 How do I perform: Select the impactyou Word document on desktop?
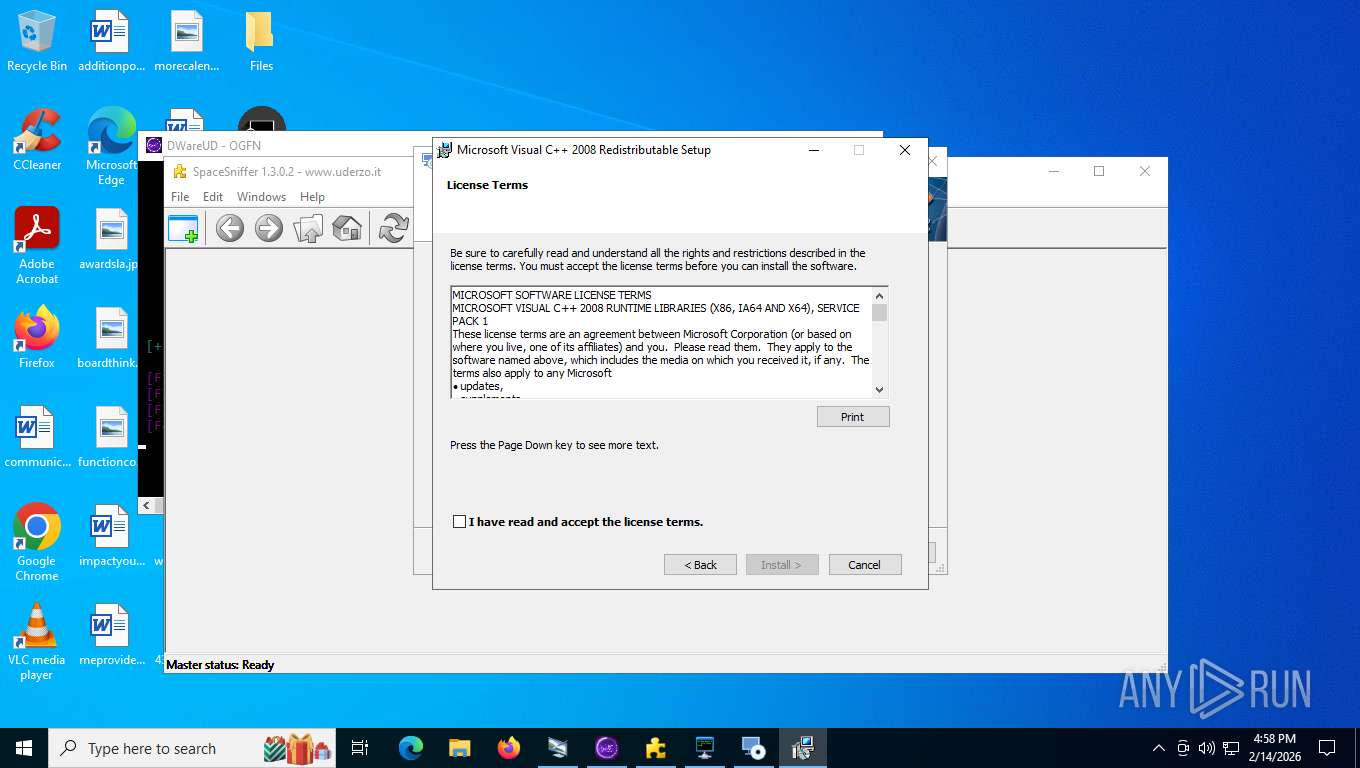[x=111, y=536]
